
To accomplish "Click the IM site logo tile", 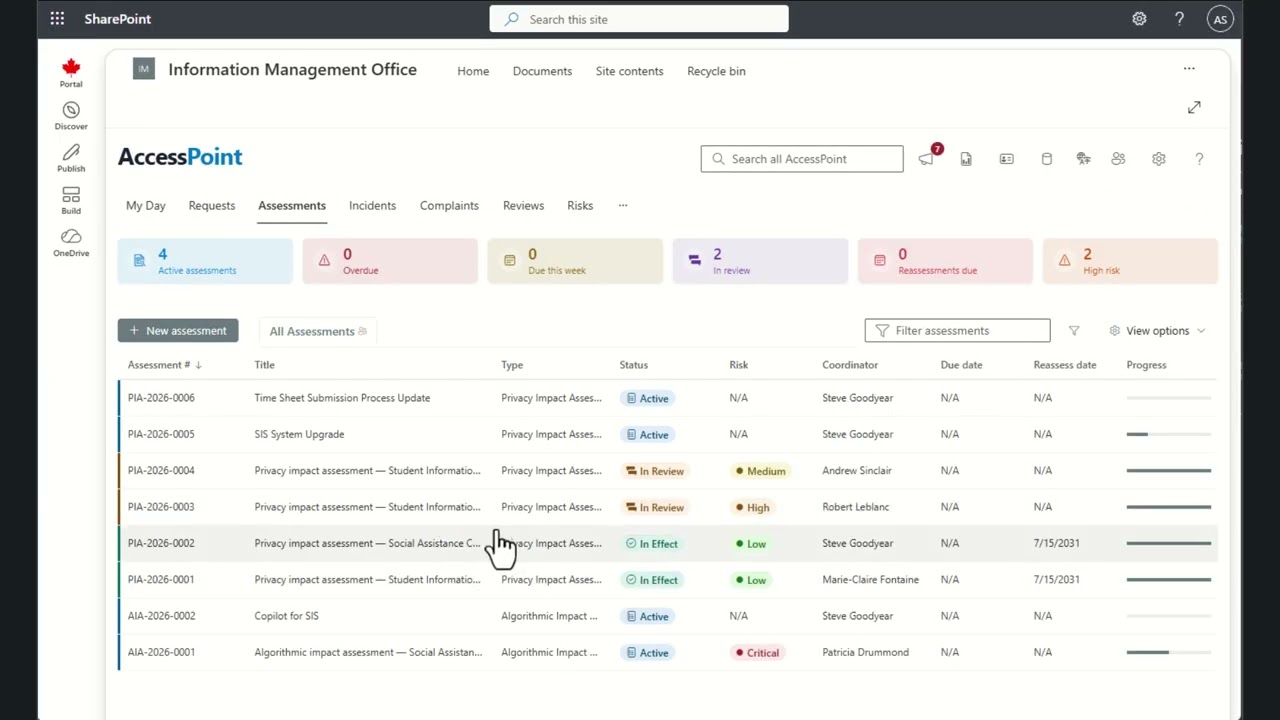I will tap(144, 69).
